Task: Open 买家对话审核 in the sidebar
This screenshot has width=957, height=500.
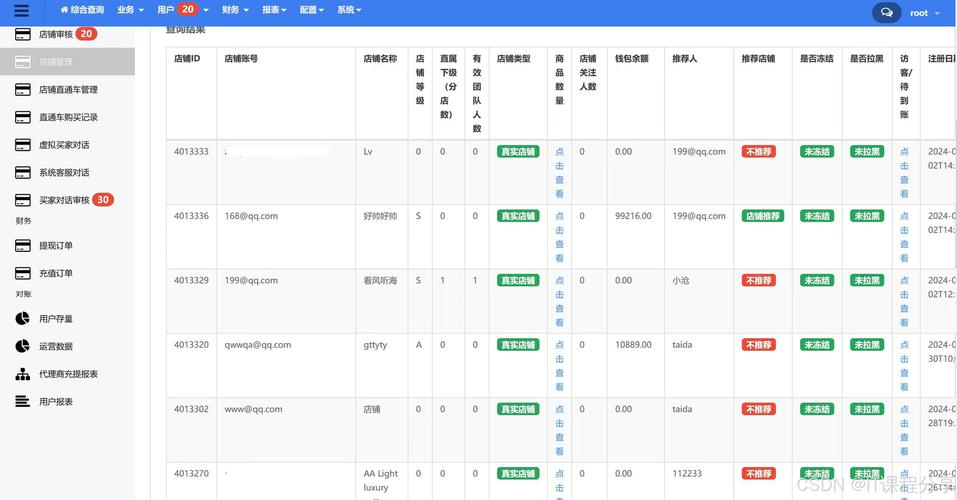Action: coord(64,200)
